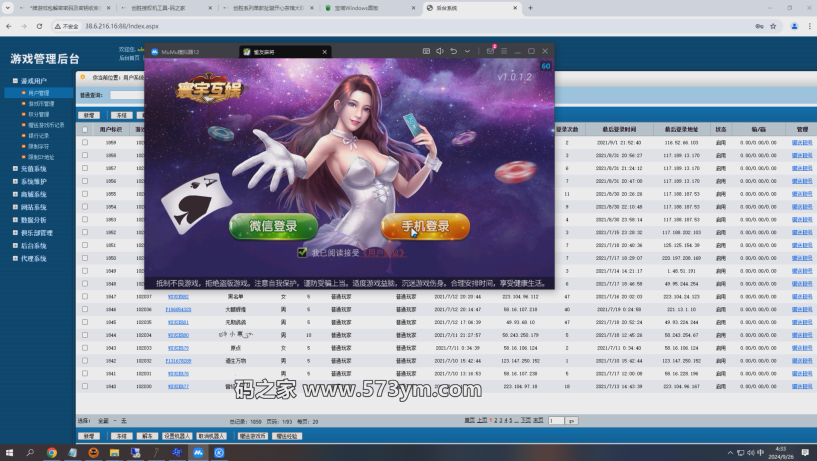
Task: Close the game tab in the emulator
Action: pos(325,52)
